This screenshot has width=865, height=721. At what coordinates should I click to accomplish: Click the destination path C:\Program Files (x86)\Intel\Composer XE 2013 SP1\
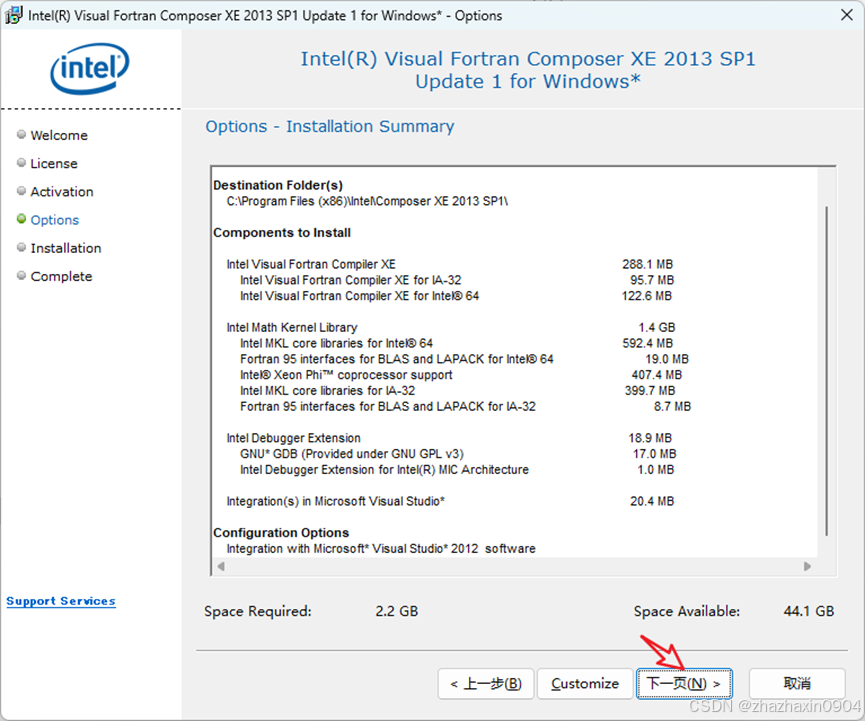pyautogui.click(x=367, y=201)
